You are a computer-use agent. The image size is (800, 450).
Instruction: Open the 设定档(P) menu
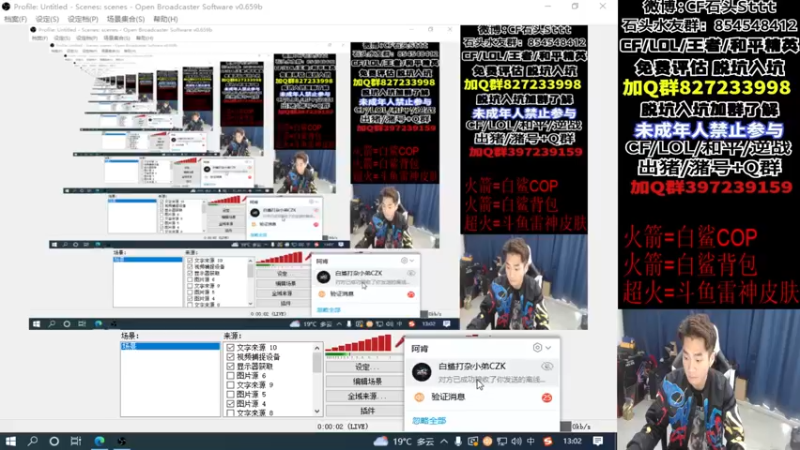[83, 19]
